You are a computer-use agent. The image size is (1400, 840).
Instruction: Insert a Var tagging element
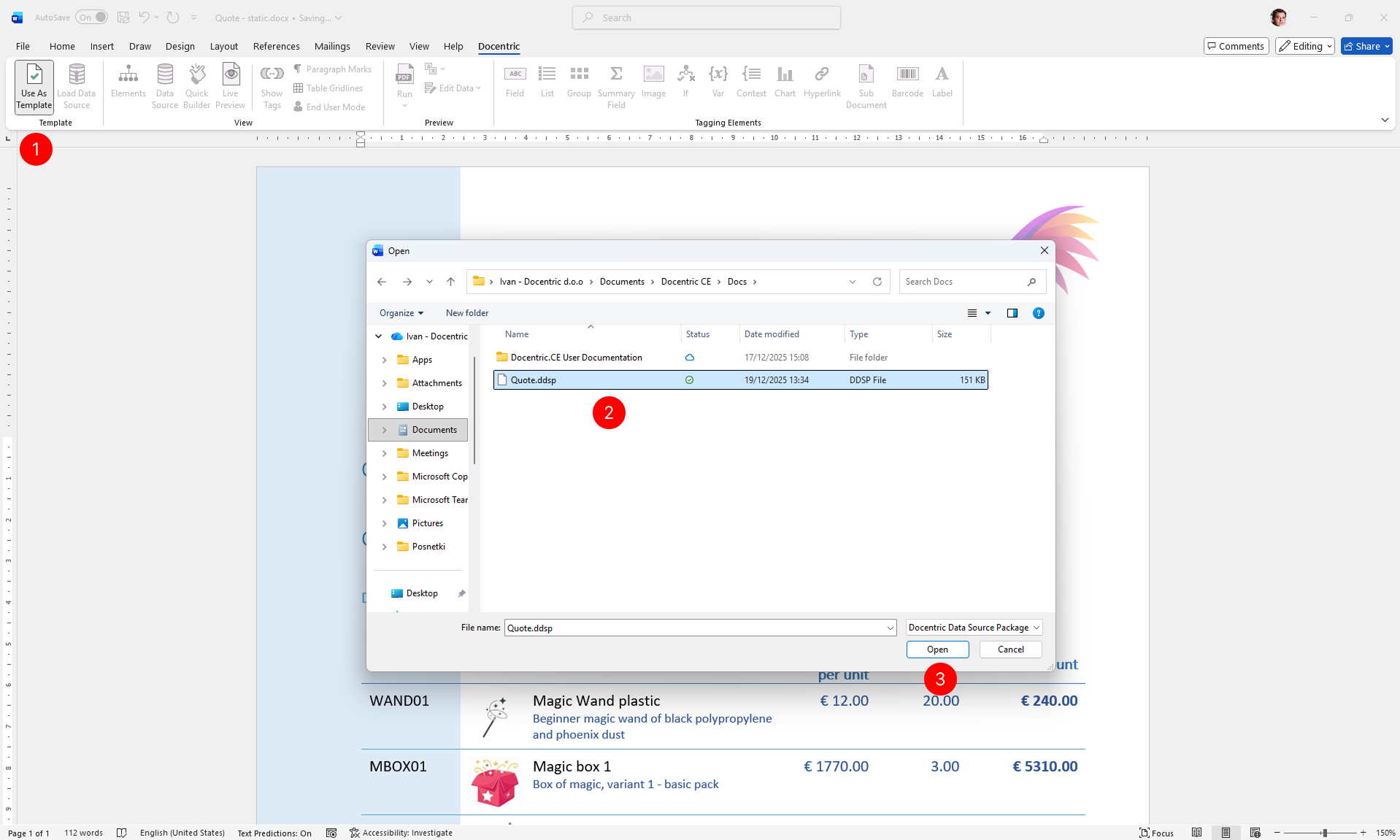[718, 81]
